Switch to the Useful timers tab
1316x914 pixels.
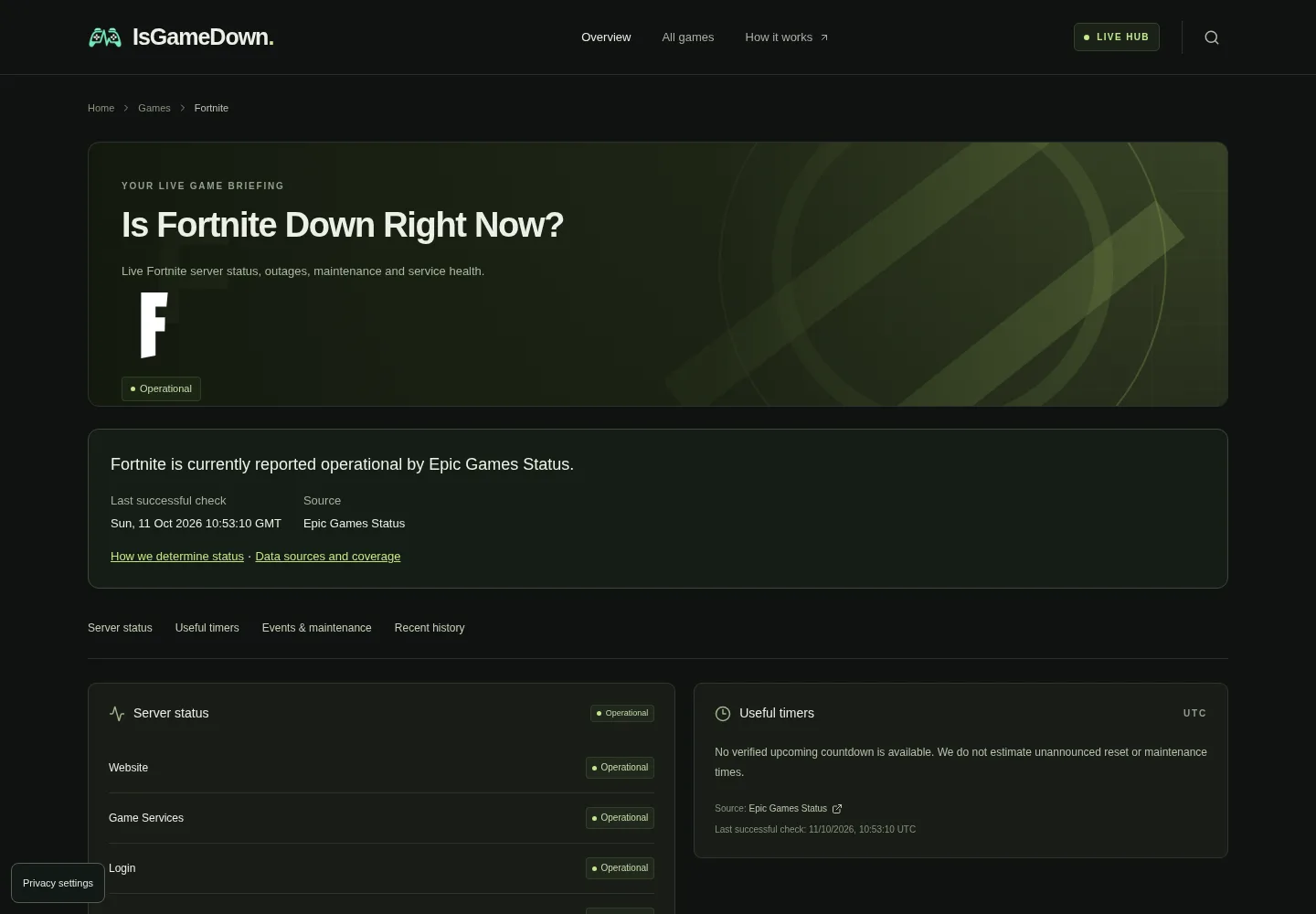pyautogui.click(x=207, y=628)
